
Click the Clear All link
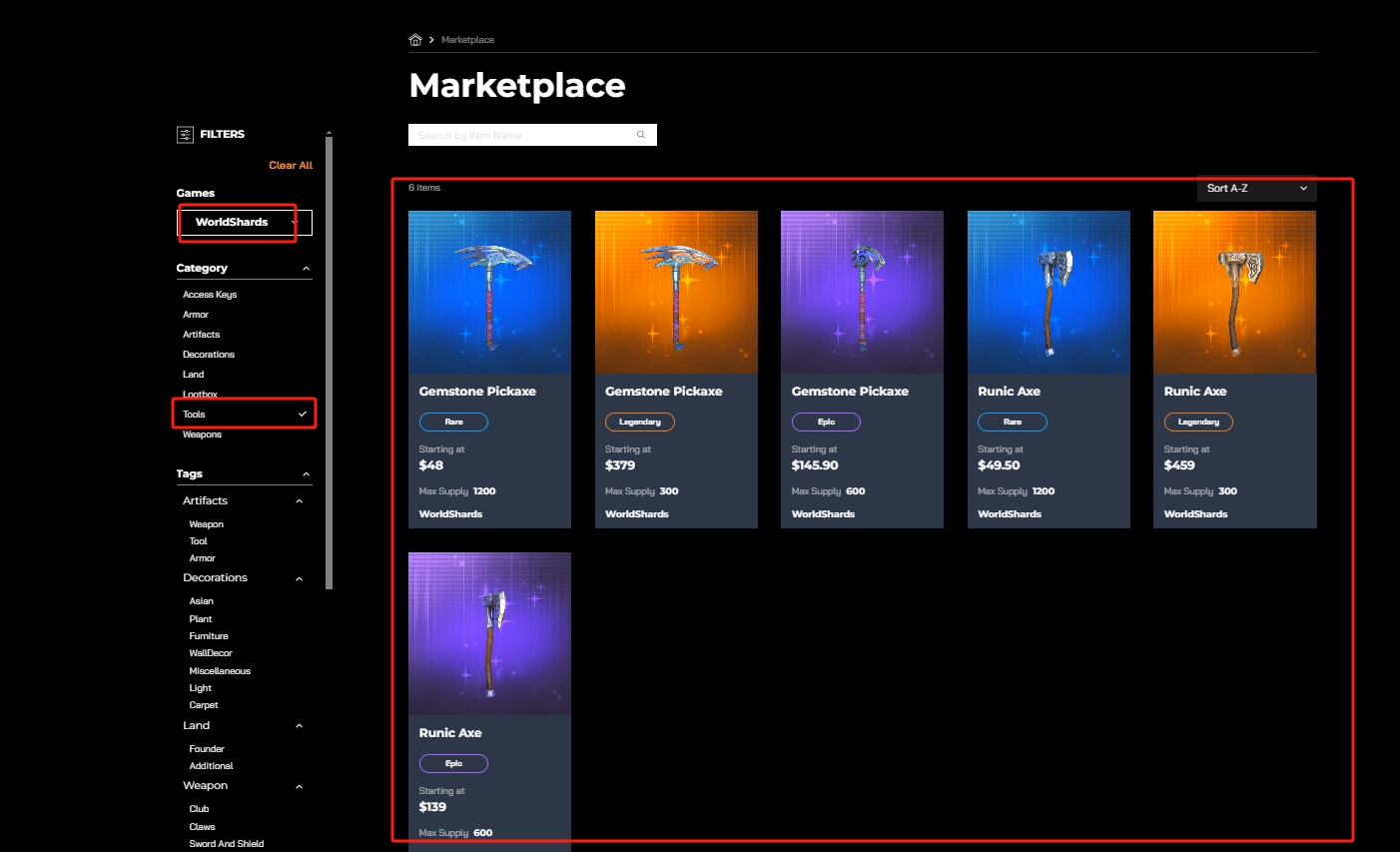291,166
